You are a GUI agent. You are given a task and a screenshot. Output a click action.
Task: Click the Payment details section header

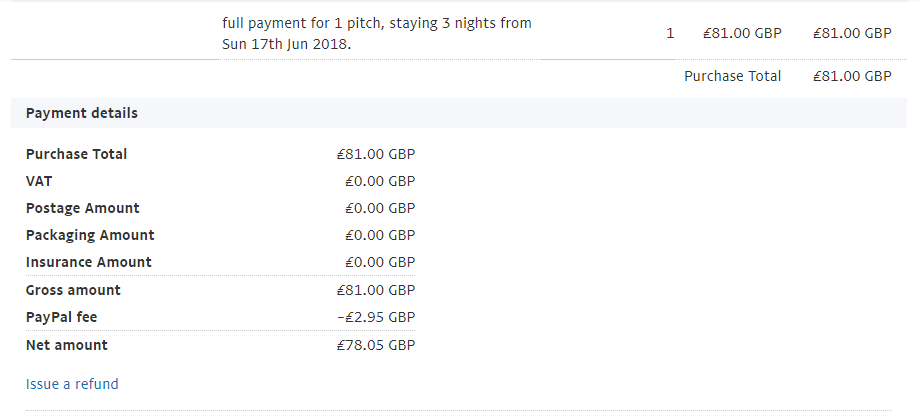[82, 113]
